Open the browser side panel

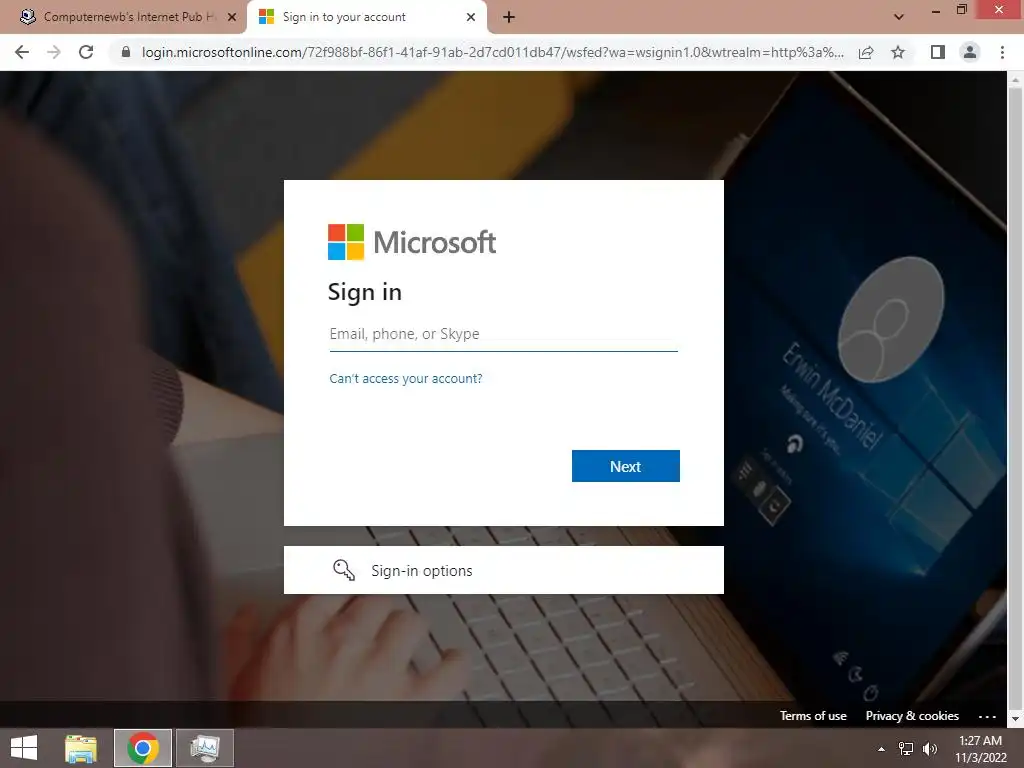[938, 52]
